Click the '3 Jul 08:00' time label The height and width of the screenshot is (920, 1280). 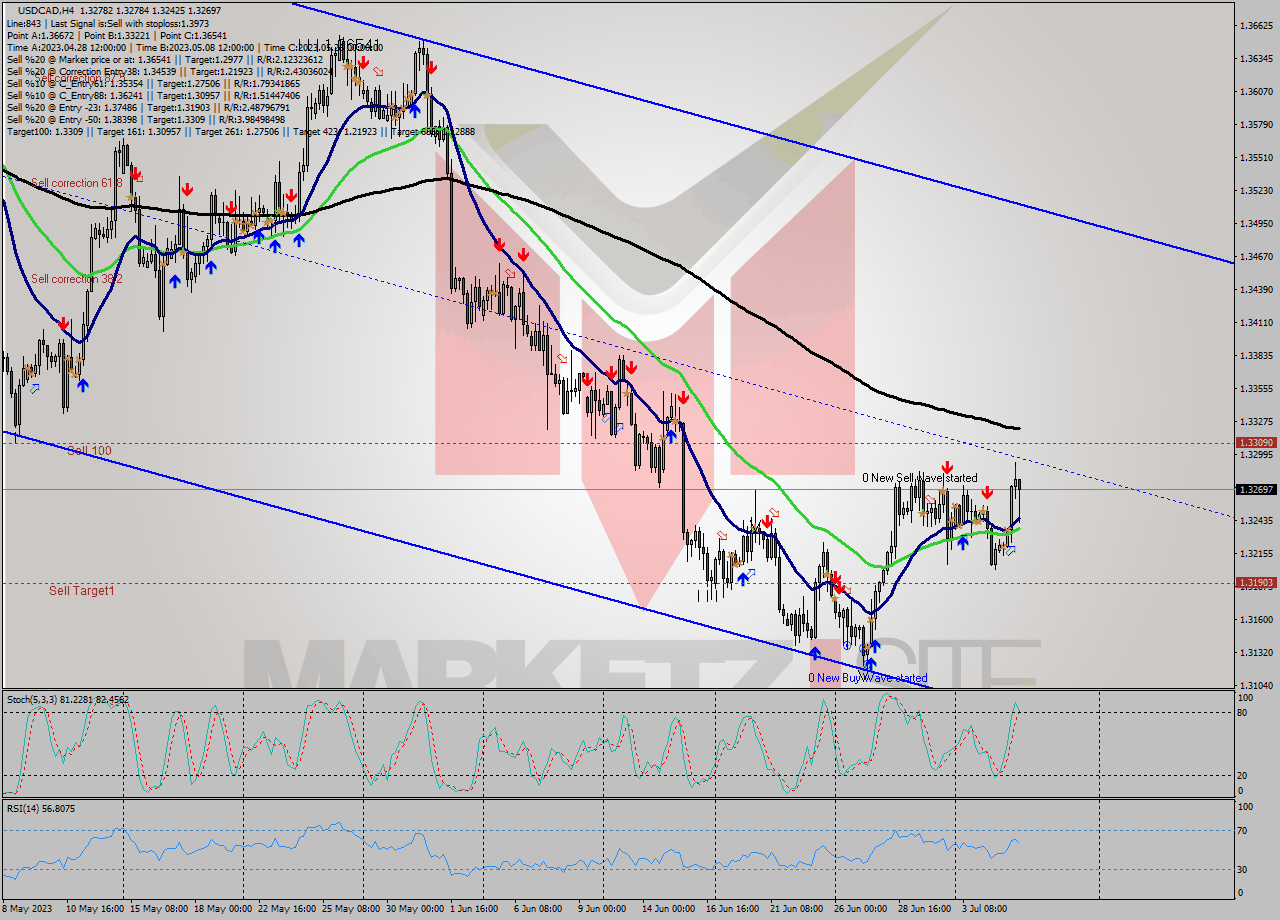(x=983, y=909)
